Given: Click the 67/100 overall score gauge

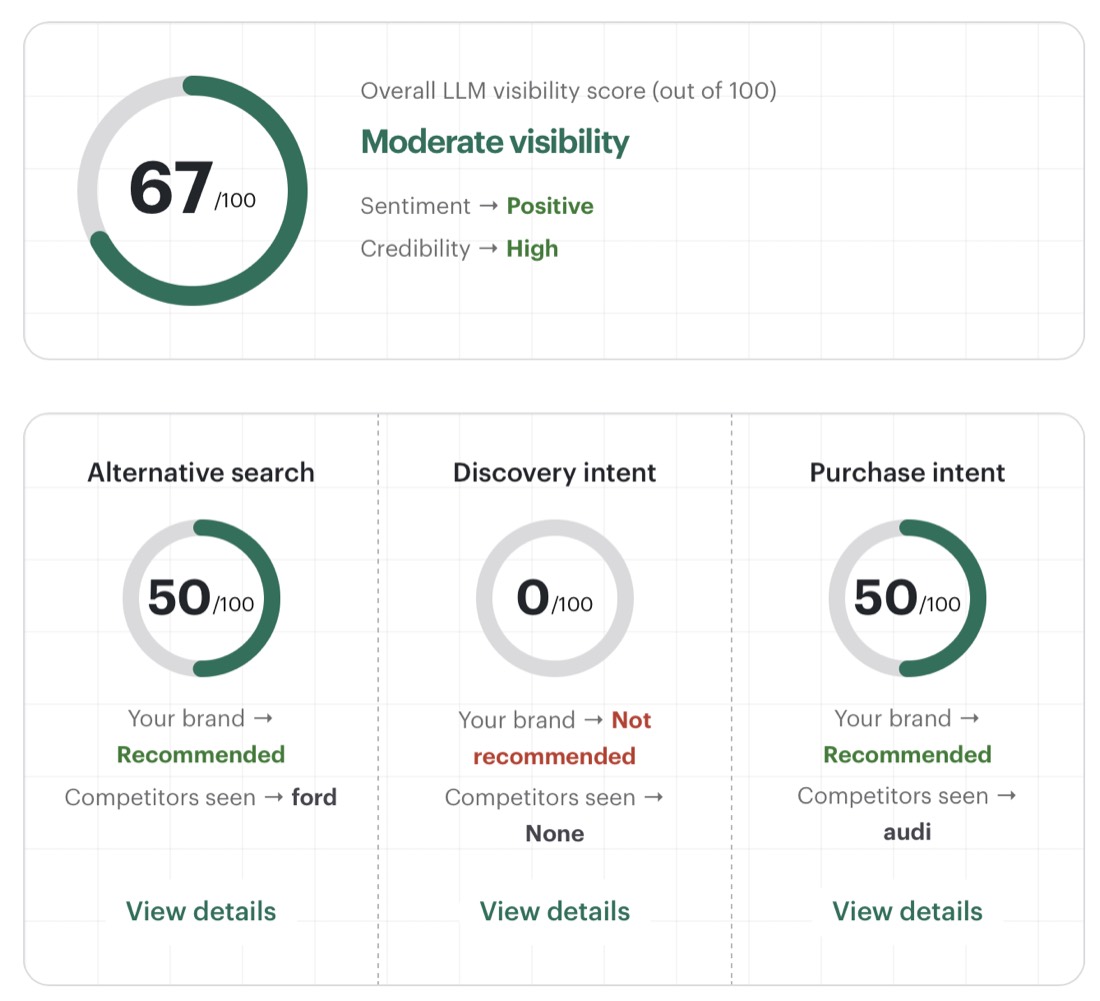Looking at the screenshot, I should tap(192, 190).
